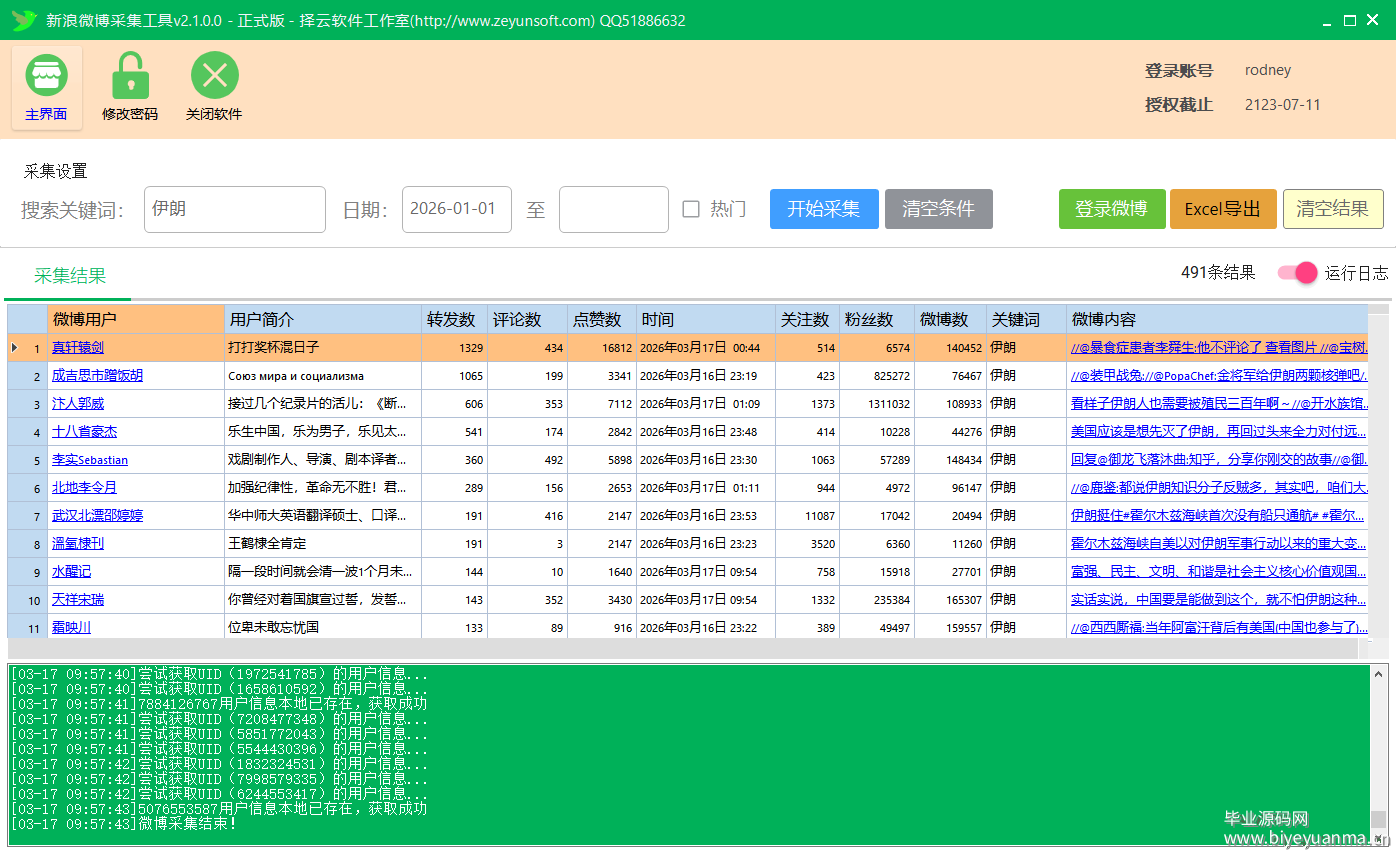Sort by 用户简介 column header

(x=323, y=320)
